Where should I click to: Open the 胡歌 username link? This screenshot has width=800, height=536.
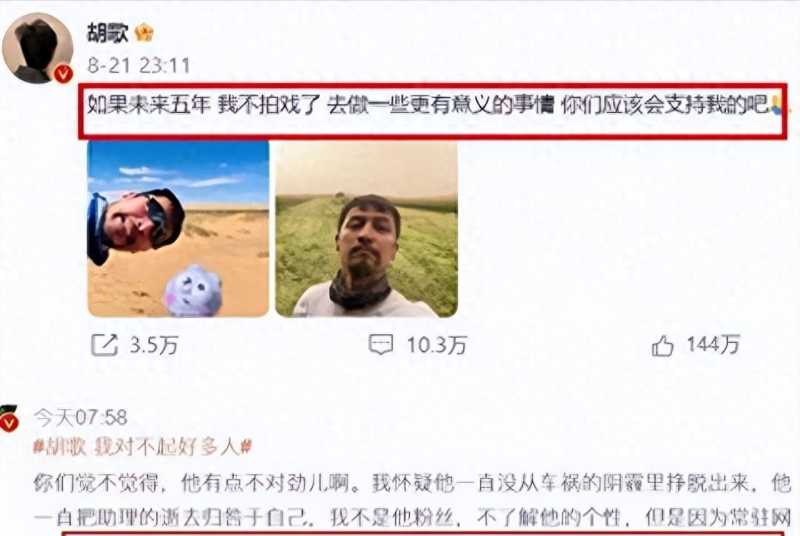coord(108,33)
